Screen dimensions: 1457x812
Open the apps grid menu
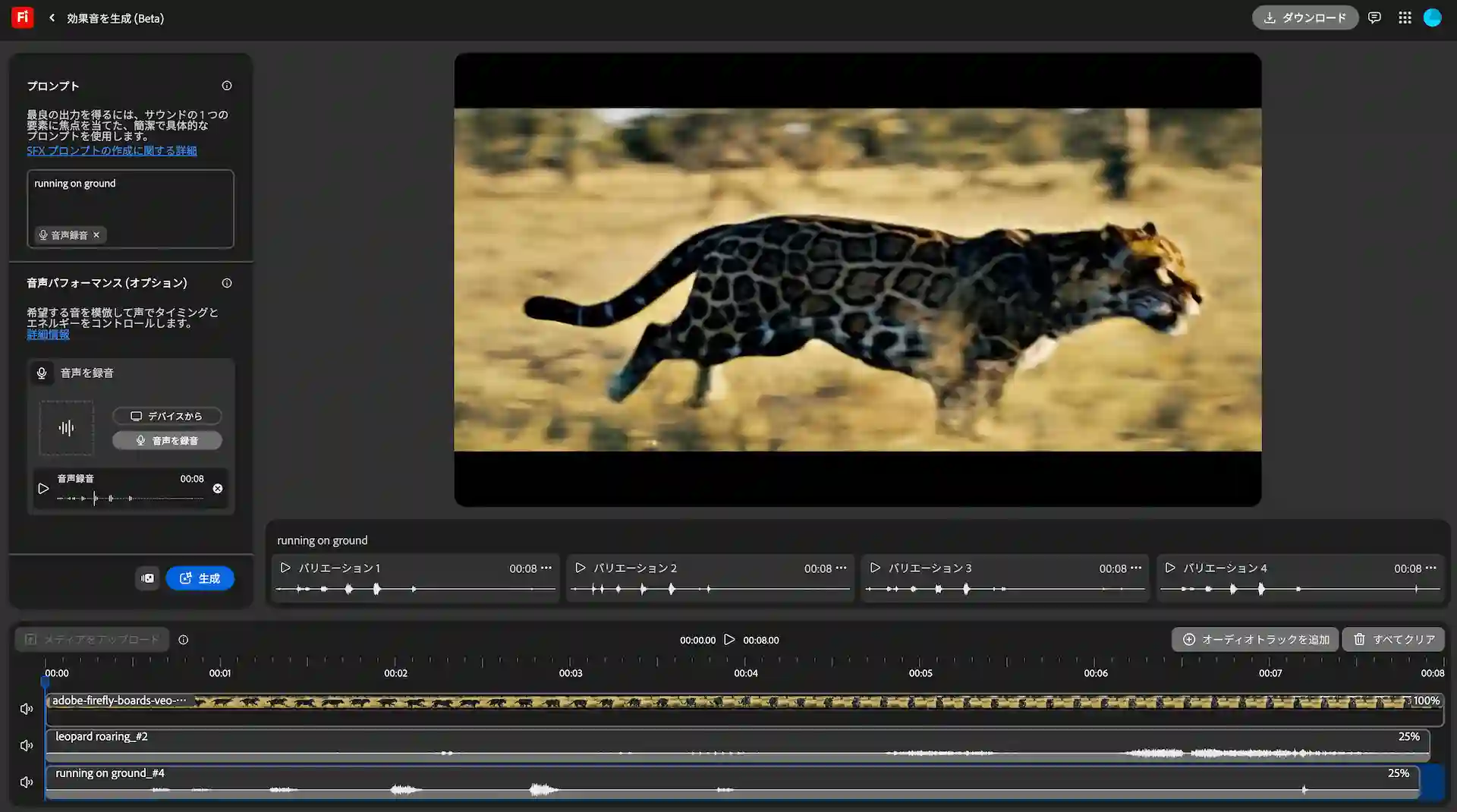[x=1405, y=17]
